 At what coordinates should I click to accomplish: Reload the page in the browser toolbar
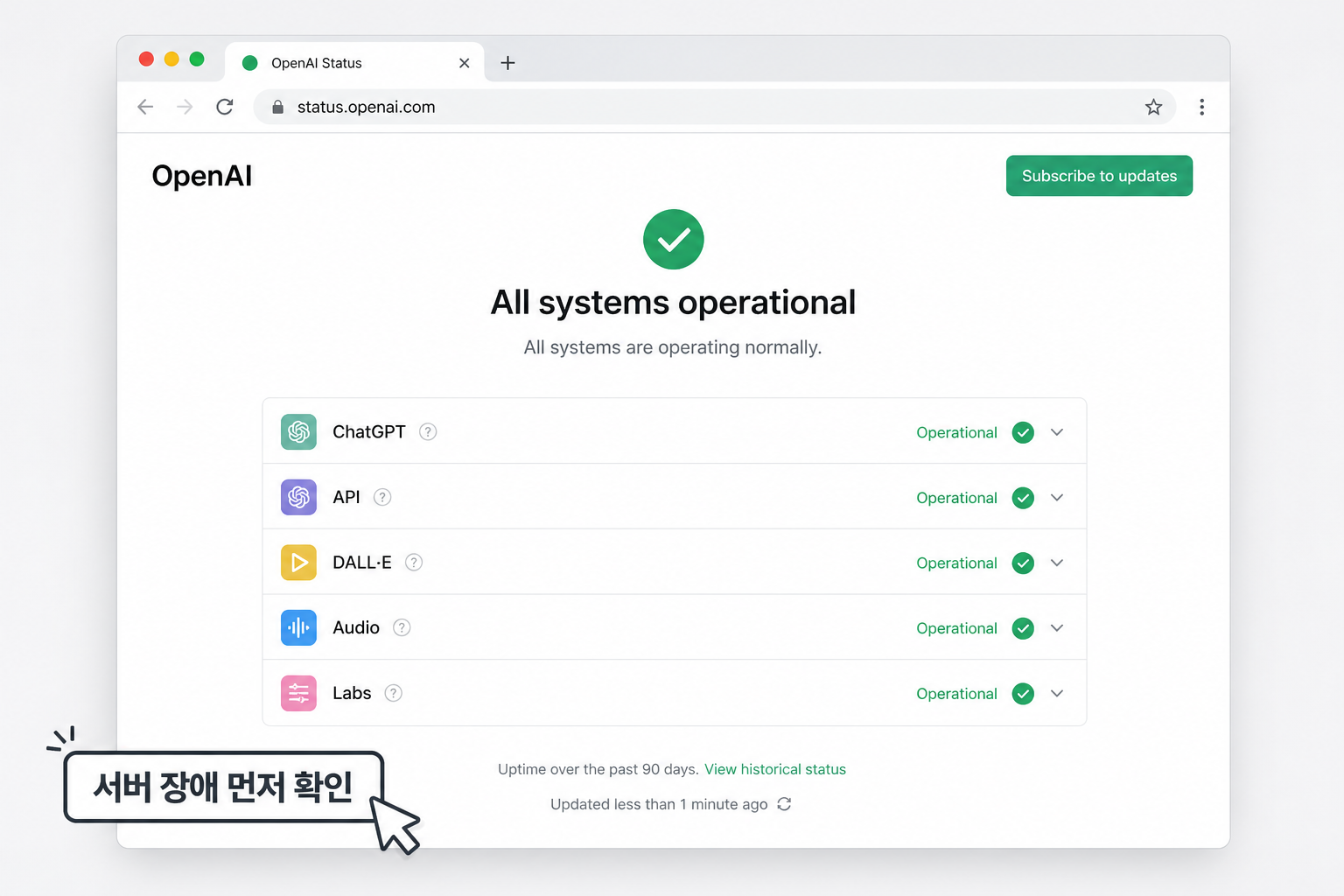(225, 107)
